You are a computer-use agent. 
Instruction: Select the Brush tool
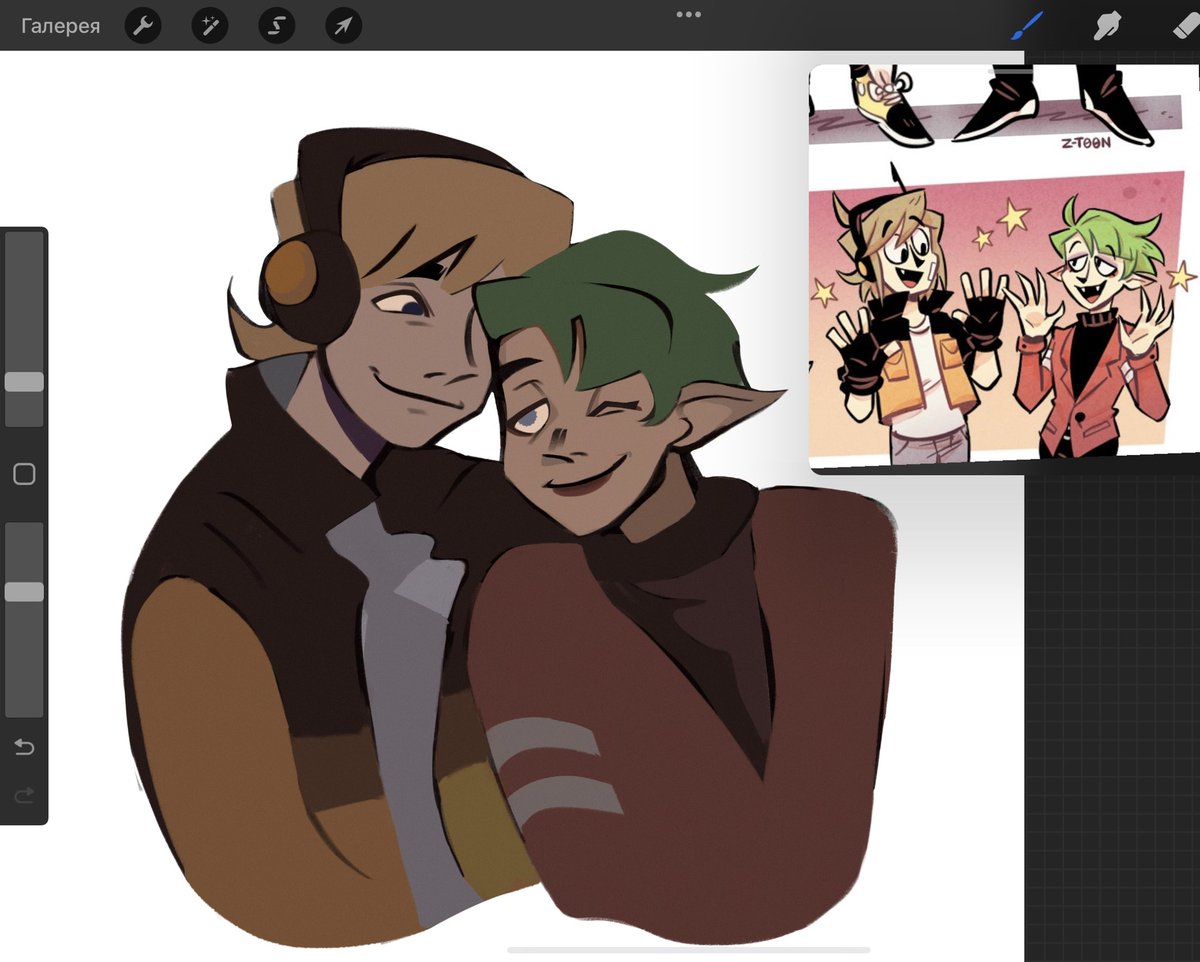click(1027, 25)
